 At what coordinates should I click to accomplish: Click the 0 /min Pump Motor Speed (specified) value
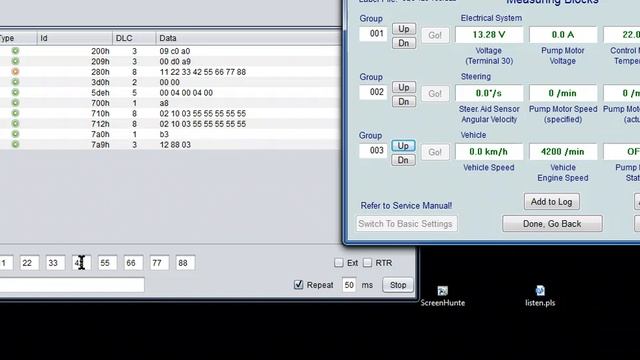coord(563,93)
